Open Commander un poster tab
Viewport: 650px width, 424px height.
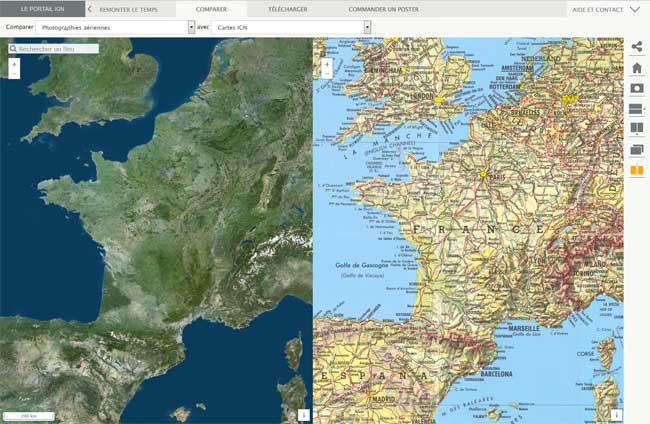pos(383,9)
